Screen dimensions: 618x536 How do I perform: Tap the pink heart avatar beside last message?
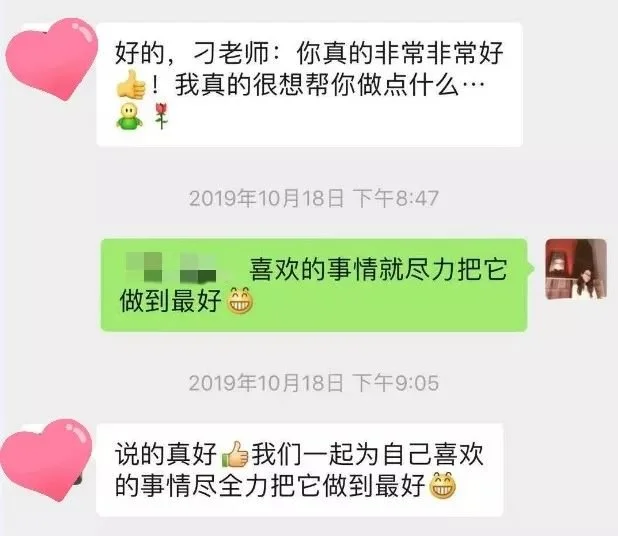coord(46,460)
